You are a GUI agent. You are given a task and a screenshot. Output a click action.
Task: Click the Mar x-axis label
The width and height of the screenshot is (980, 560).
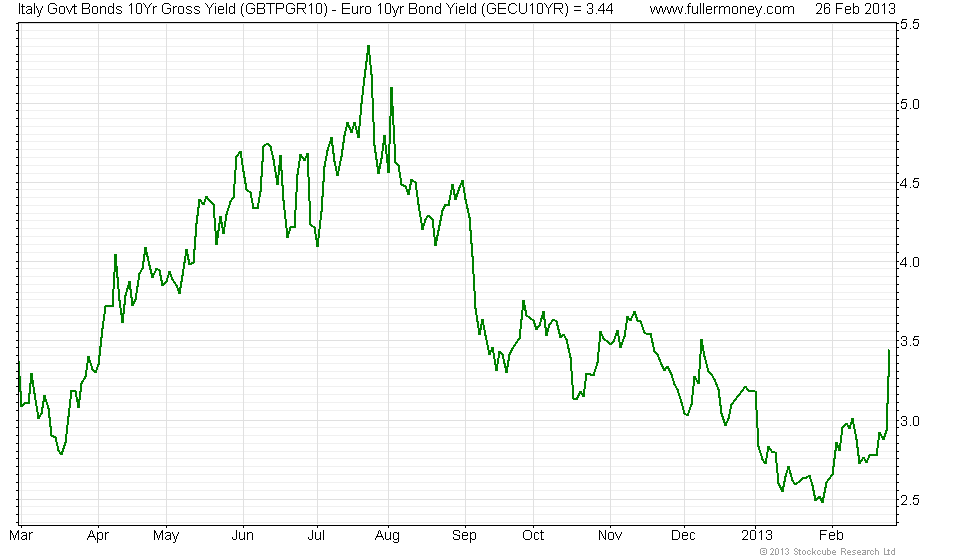(x=21, y=536)
